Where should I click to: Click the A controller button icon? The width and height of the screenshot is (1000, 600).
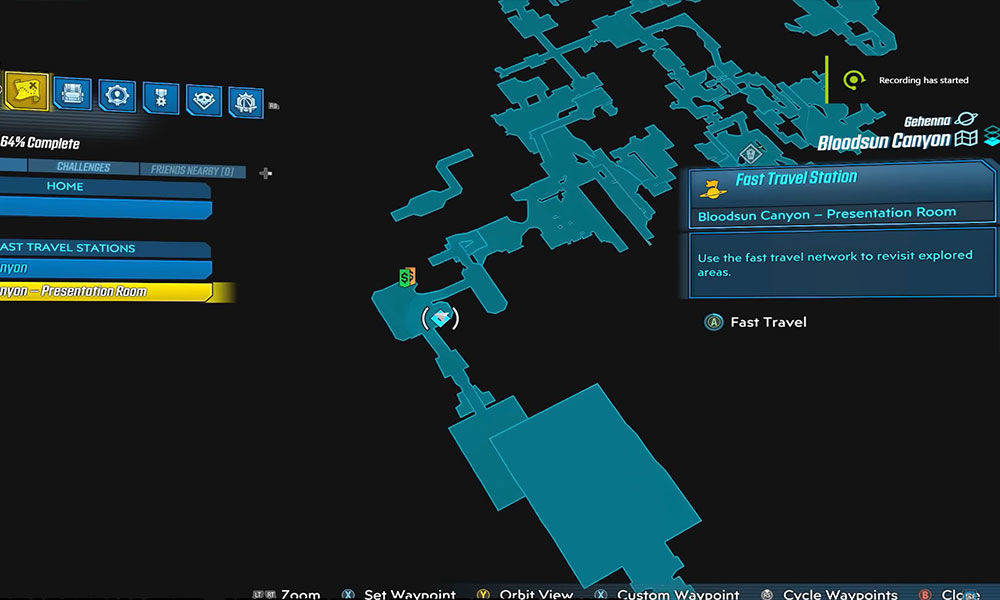click(x=713, y=322)
